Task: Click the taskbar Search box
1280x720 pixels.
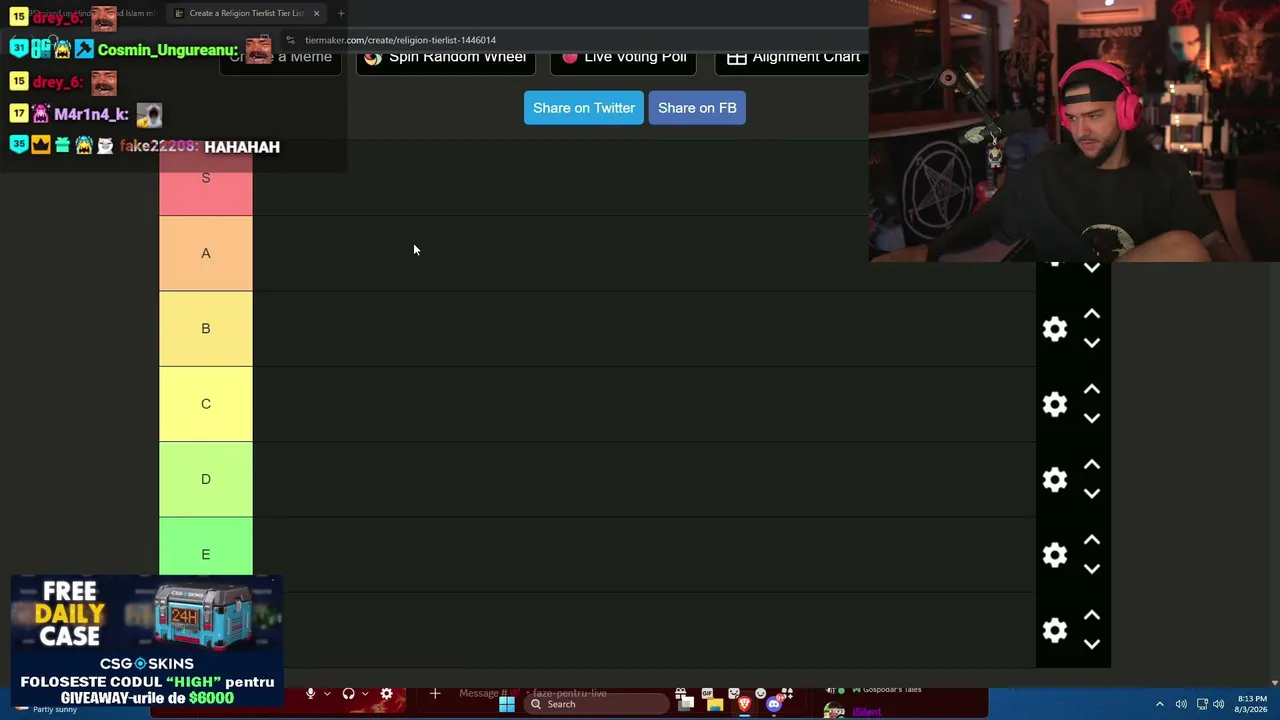Action: click(598, 704)
